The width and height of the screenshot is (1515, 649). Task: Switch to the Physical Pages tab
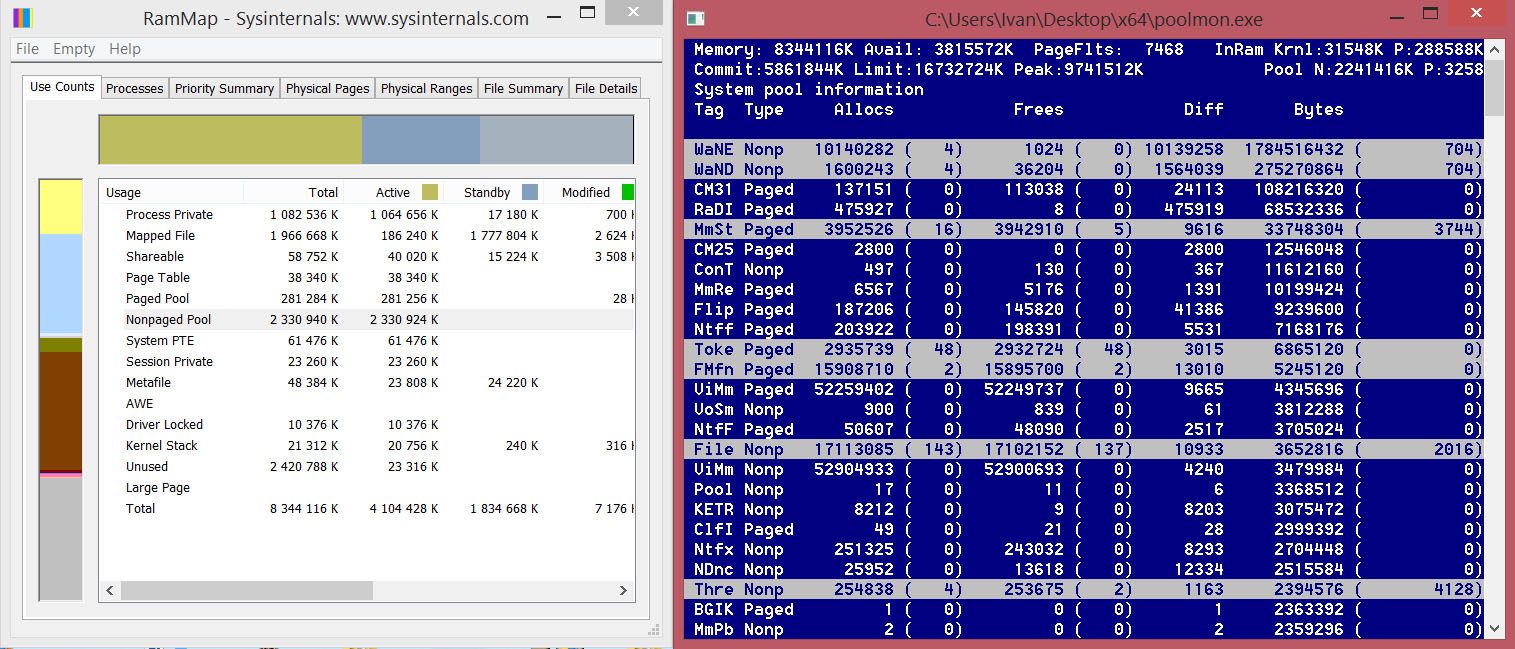coord(327,88)
